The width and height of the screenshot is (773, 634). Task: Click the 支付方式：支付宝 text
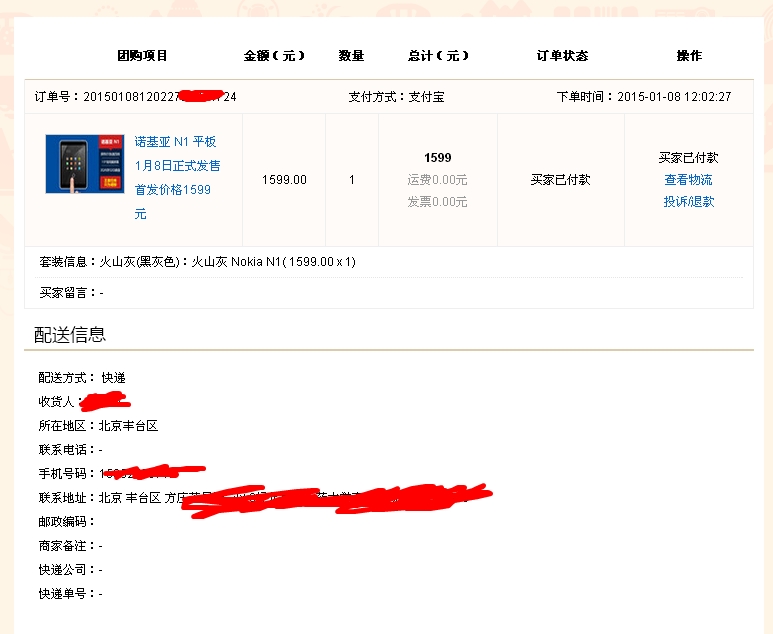tap(396, 97)
